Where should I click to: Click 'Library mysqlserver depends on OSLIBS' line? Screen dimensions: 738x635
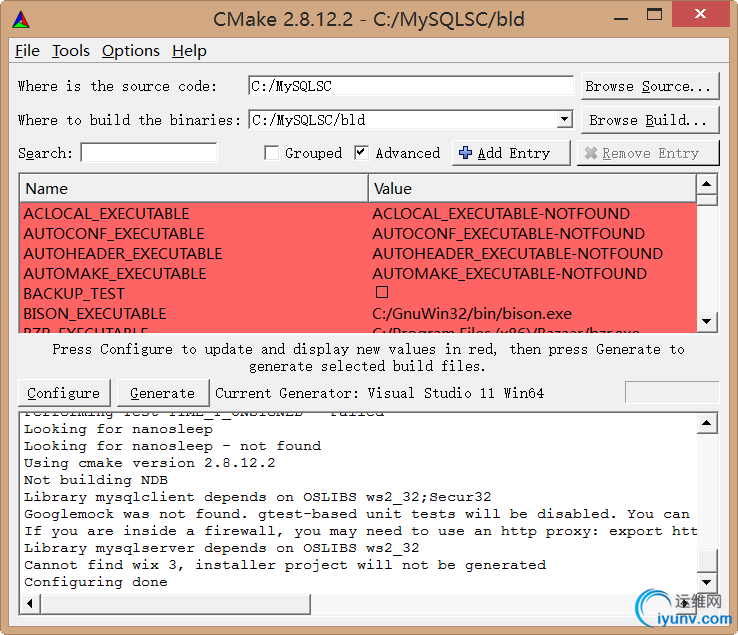[x=221, y=547]
